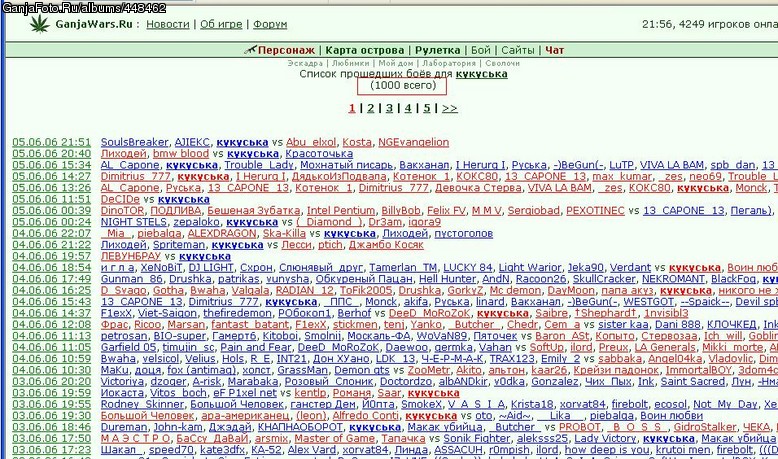
Task: Open the Новости link
Action: click(x=168, y=24)
